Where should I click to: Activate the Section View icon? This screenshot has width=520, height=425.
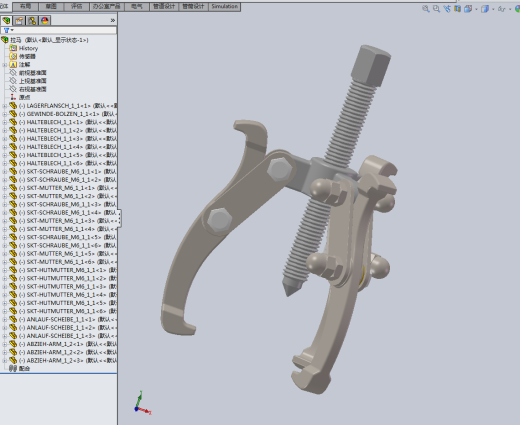pyautogui.click(x=457, y=9)
